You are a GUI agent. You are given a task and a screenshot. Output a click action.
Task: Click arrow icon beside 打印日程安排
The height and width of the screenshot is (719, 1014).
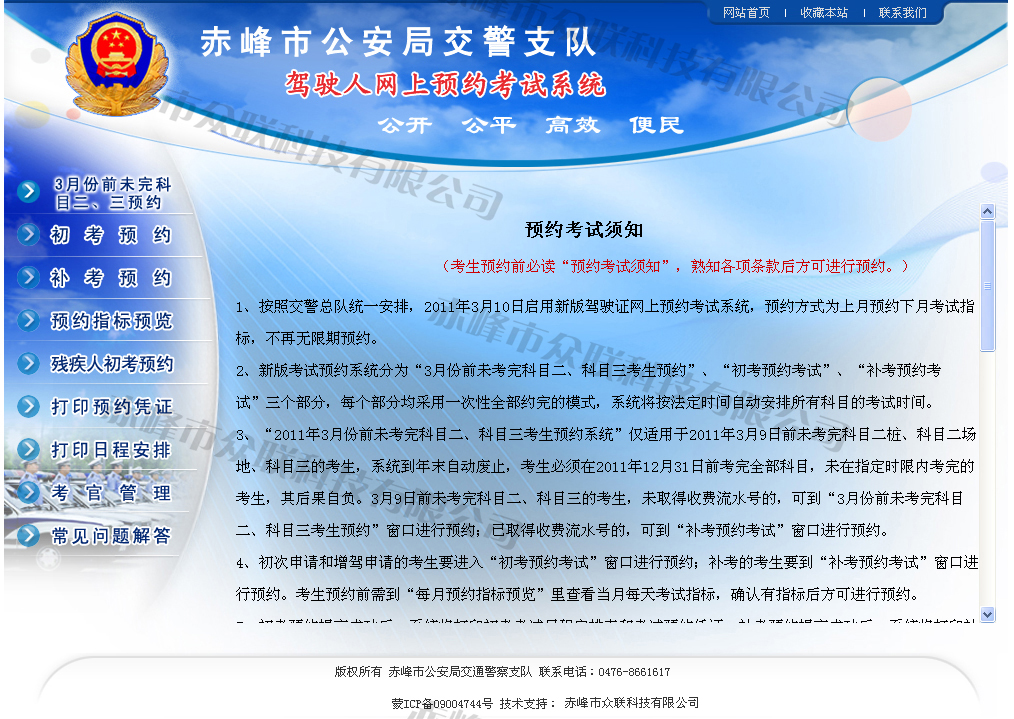point(29,450)
